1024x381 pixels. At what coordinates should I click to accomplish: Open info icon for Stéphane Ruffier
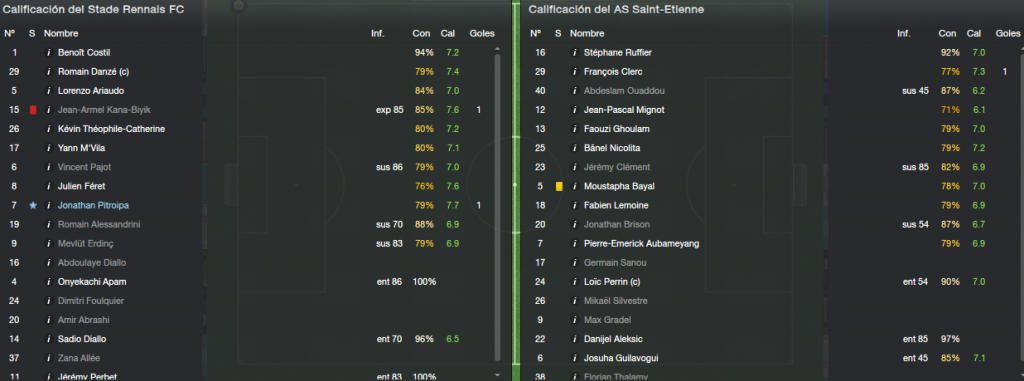pyautogui.click(x=575, y=52)
